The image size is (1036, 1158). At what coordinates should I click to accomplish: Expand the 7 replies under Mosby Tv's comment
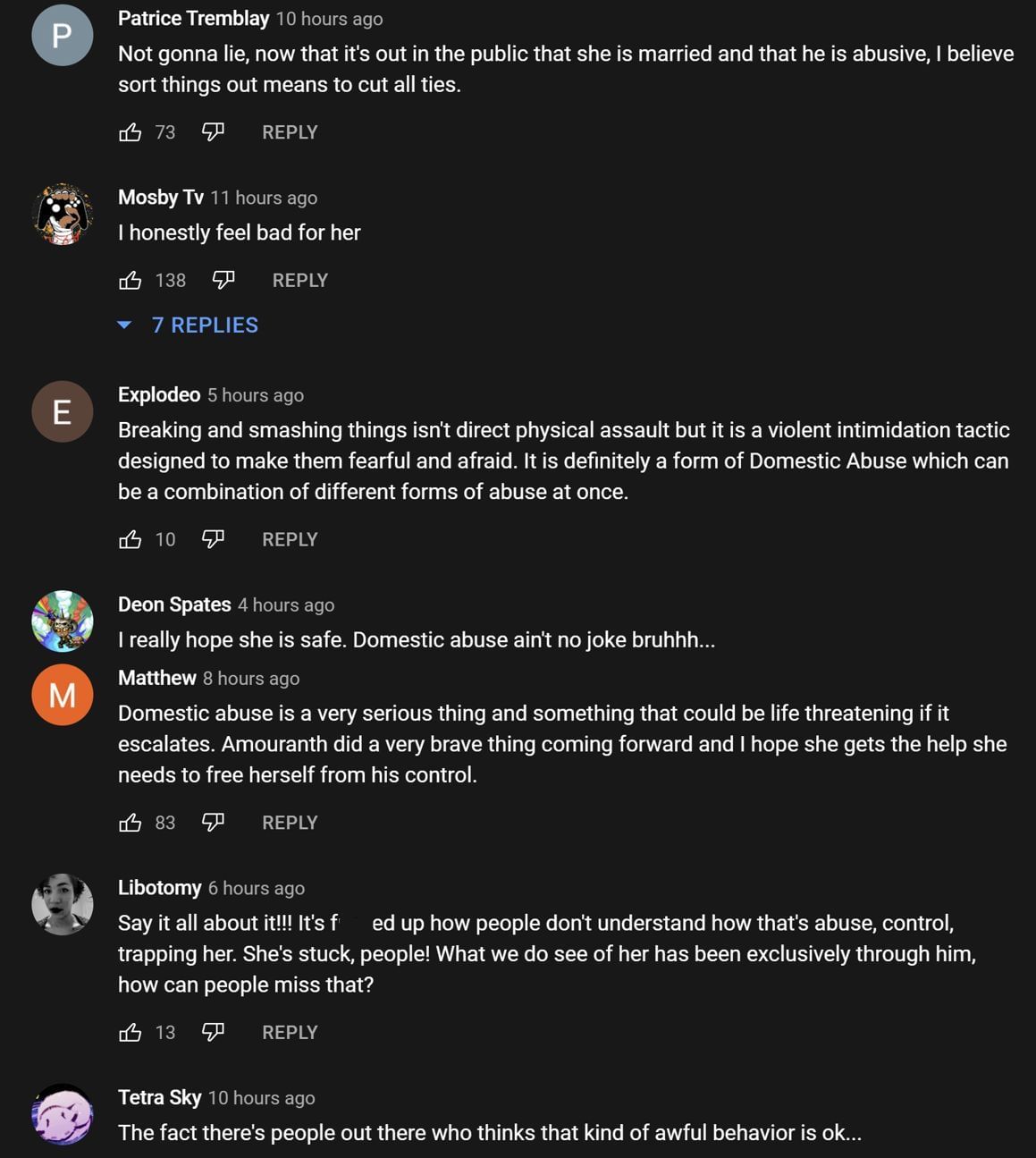tap(205, 325)
